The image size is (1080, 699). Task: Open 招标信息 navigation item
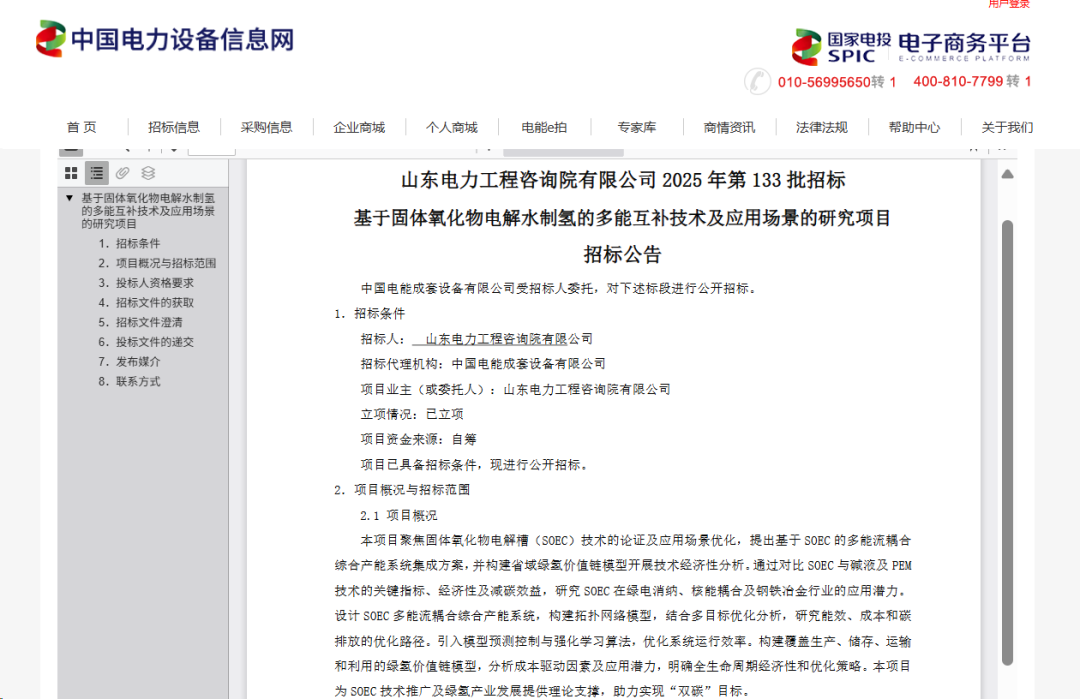click(174, 127)
